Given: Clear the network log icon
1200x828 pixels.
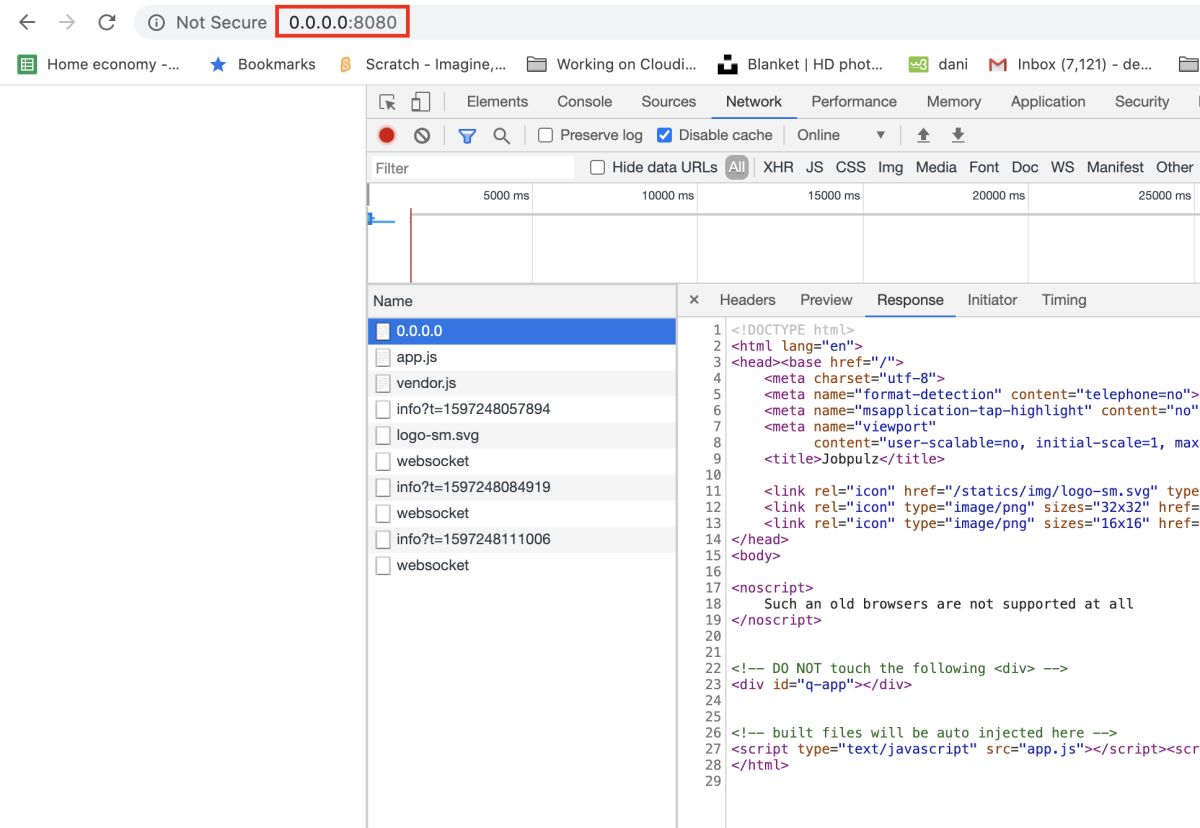Looking at the screenshot, I should click(x=422, y=135).
